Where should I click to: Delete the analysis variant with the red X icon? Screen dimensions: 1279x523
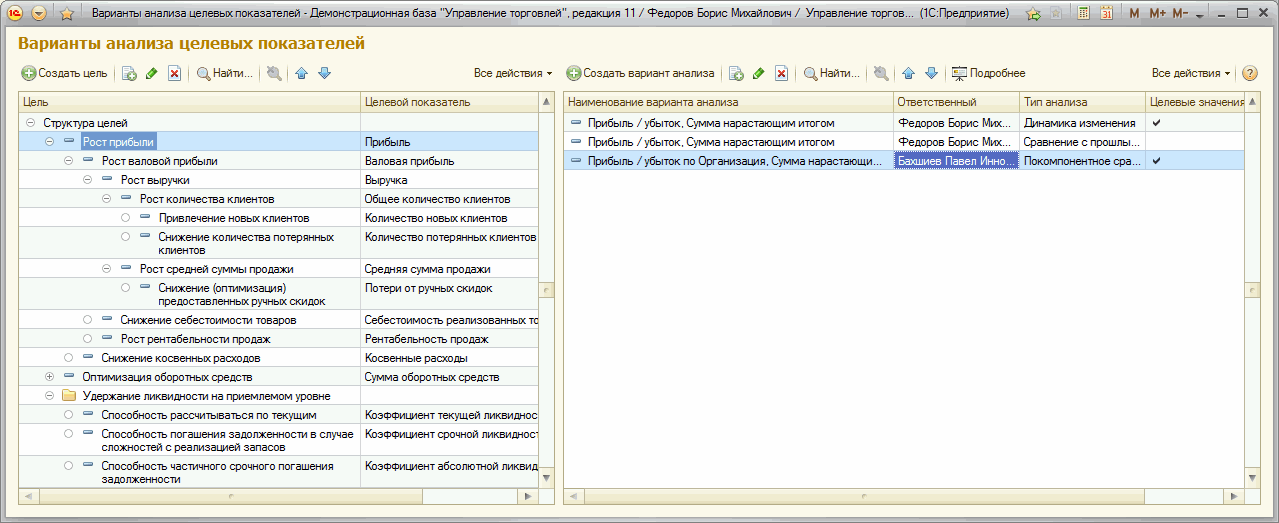[782, 73]
